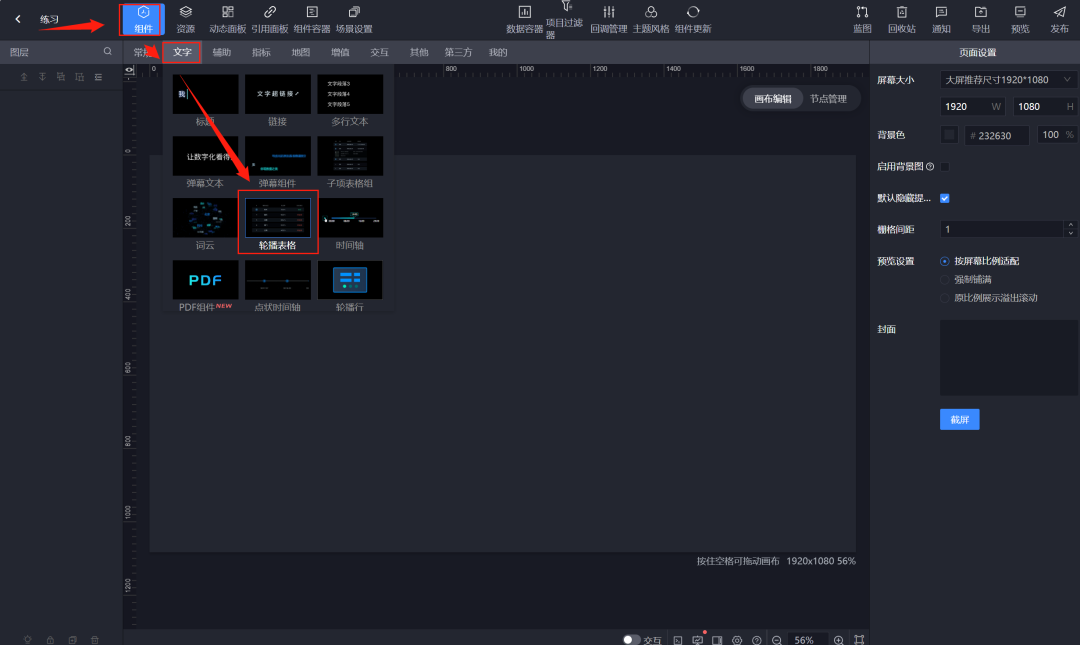Image resolution: width=1080 pixels, height=645 pixels.
Task: Toggle the 交互 interaction switch
Action: (x=631, y=640)
